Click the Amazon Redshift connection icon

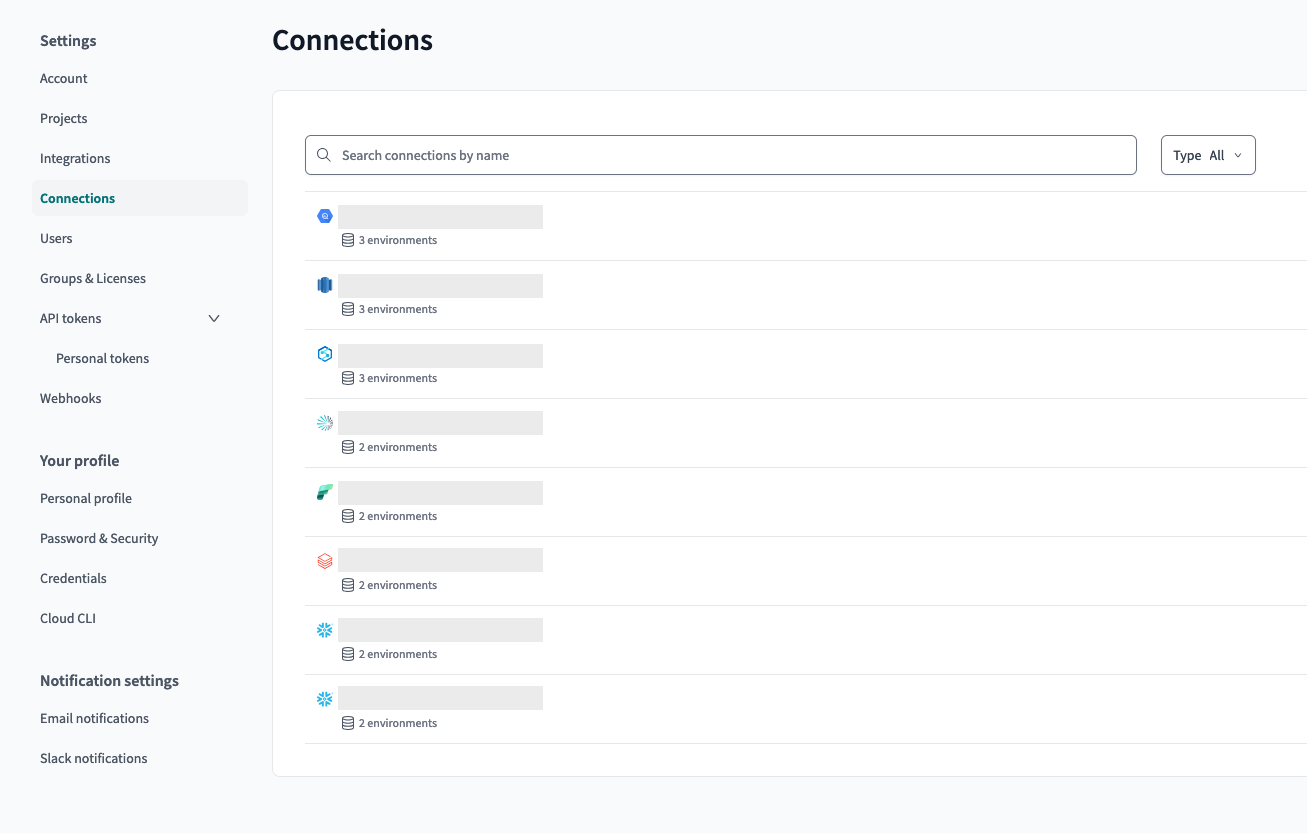(324, 285)
